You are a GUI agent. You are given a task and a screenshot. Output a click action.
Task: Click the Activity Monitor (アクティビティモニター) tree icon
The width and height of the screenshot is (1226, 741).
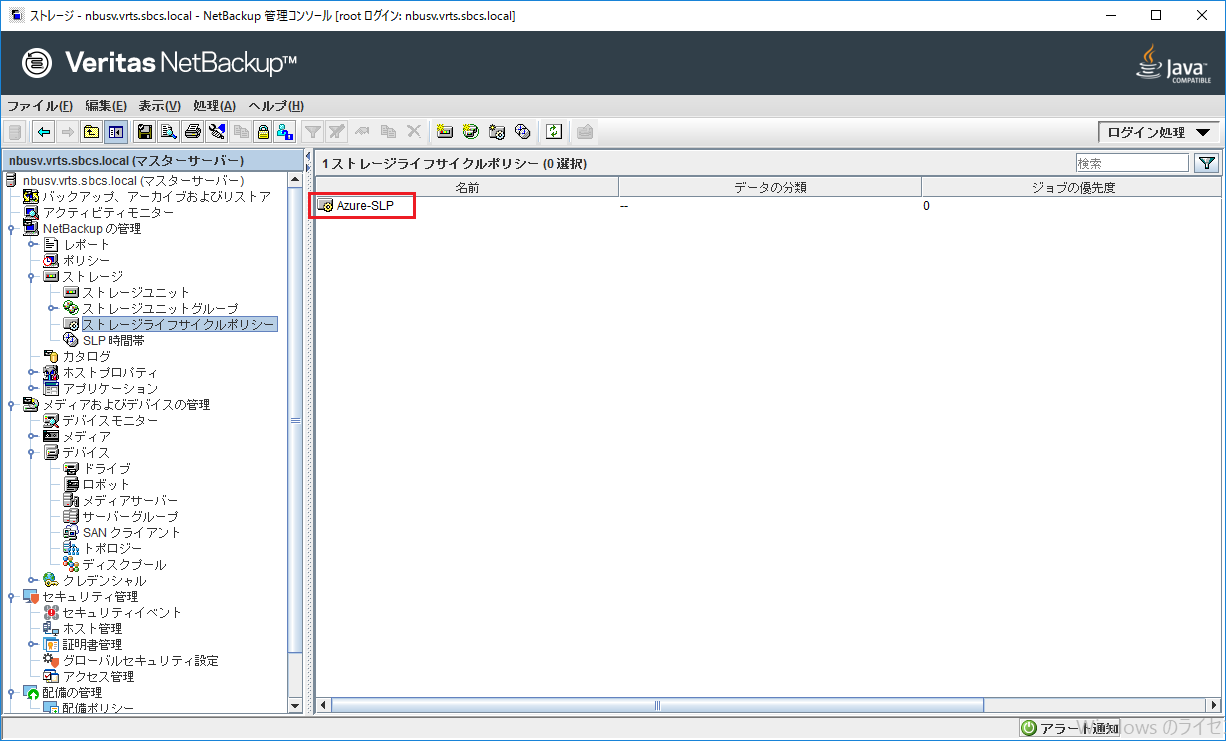point(32,213)
